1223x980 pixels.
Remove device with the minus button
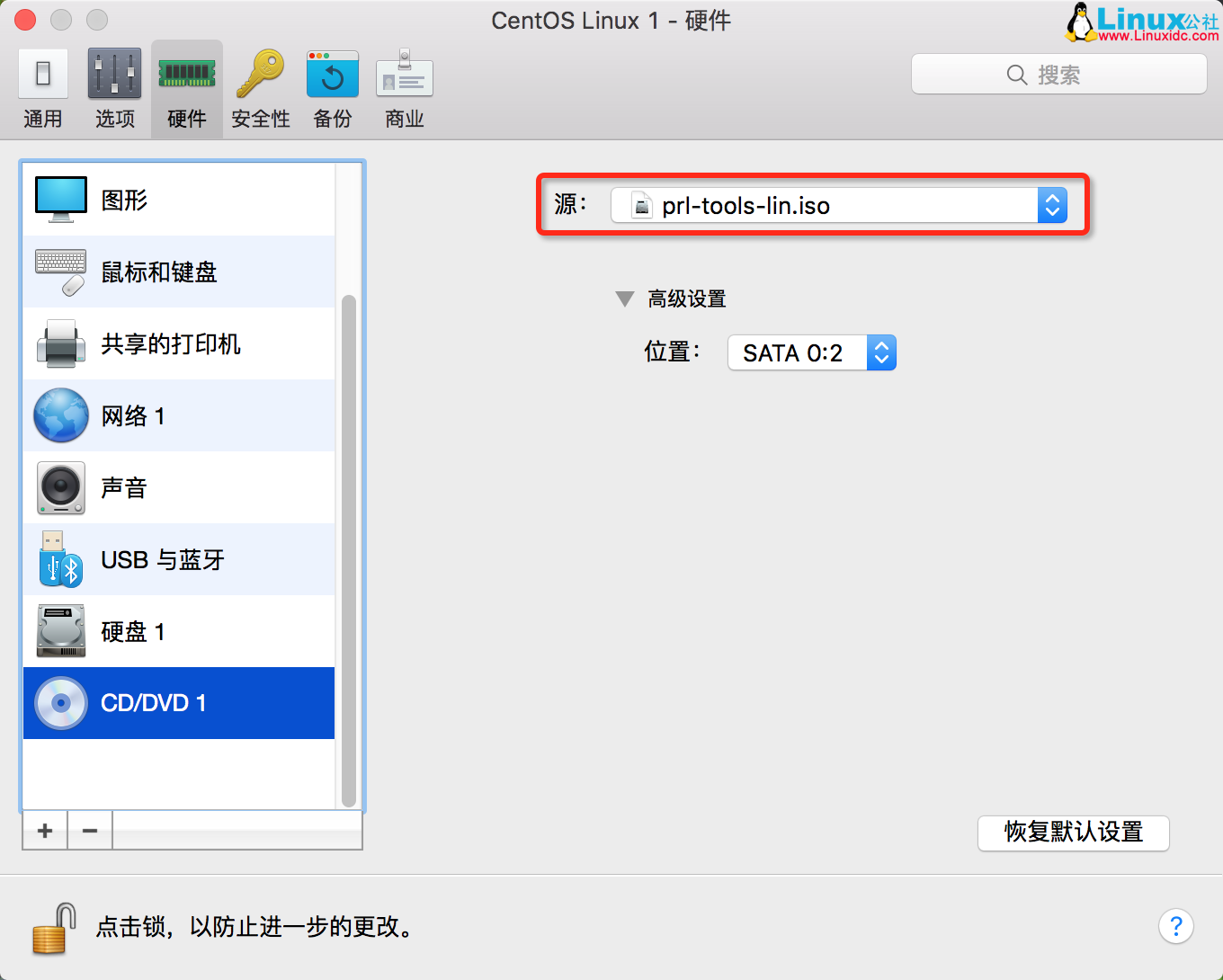tap(90, 831)
